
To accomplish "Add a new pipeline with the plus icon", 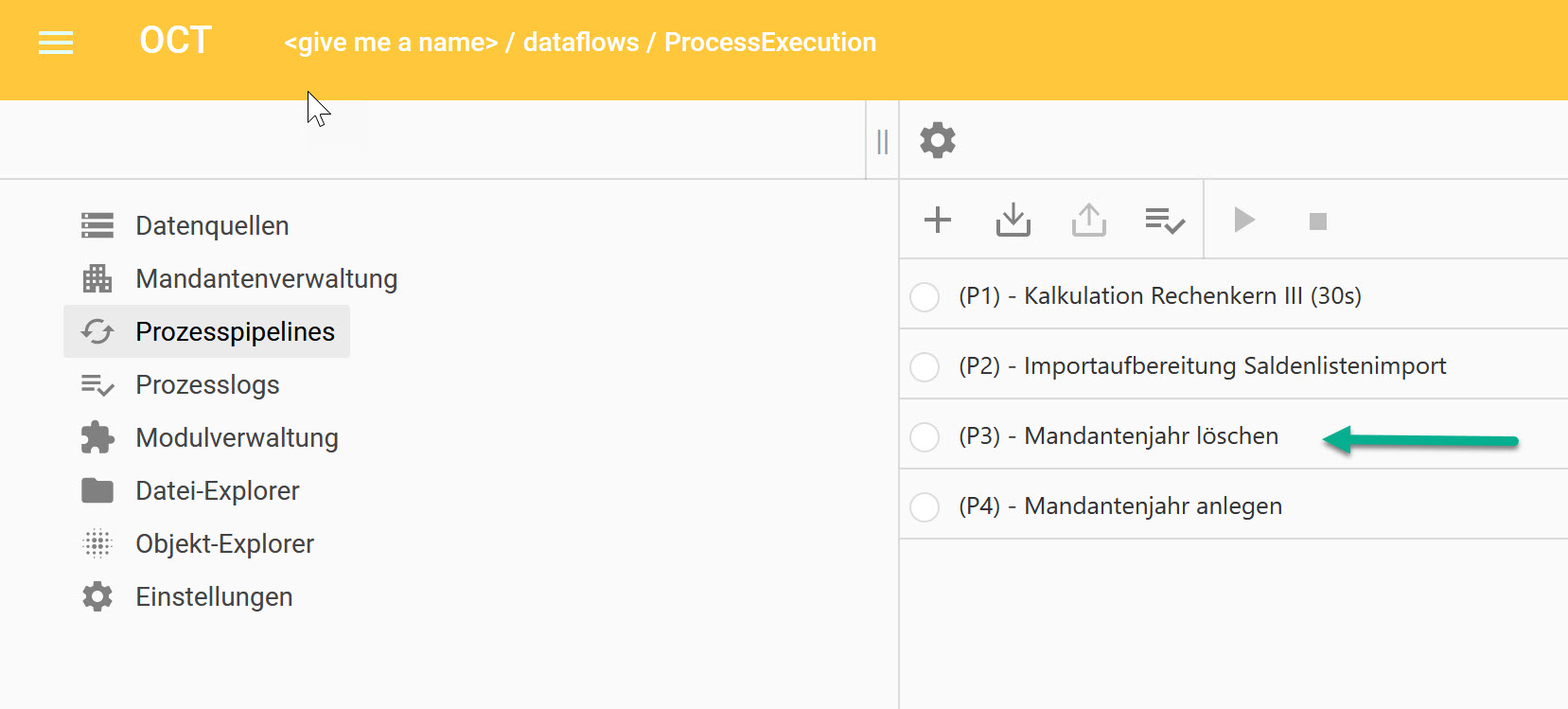I will (938, 220).
